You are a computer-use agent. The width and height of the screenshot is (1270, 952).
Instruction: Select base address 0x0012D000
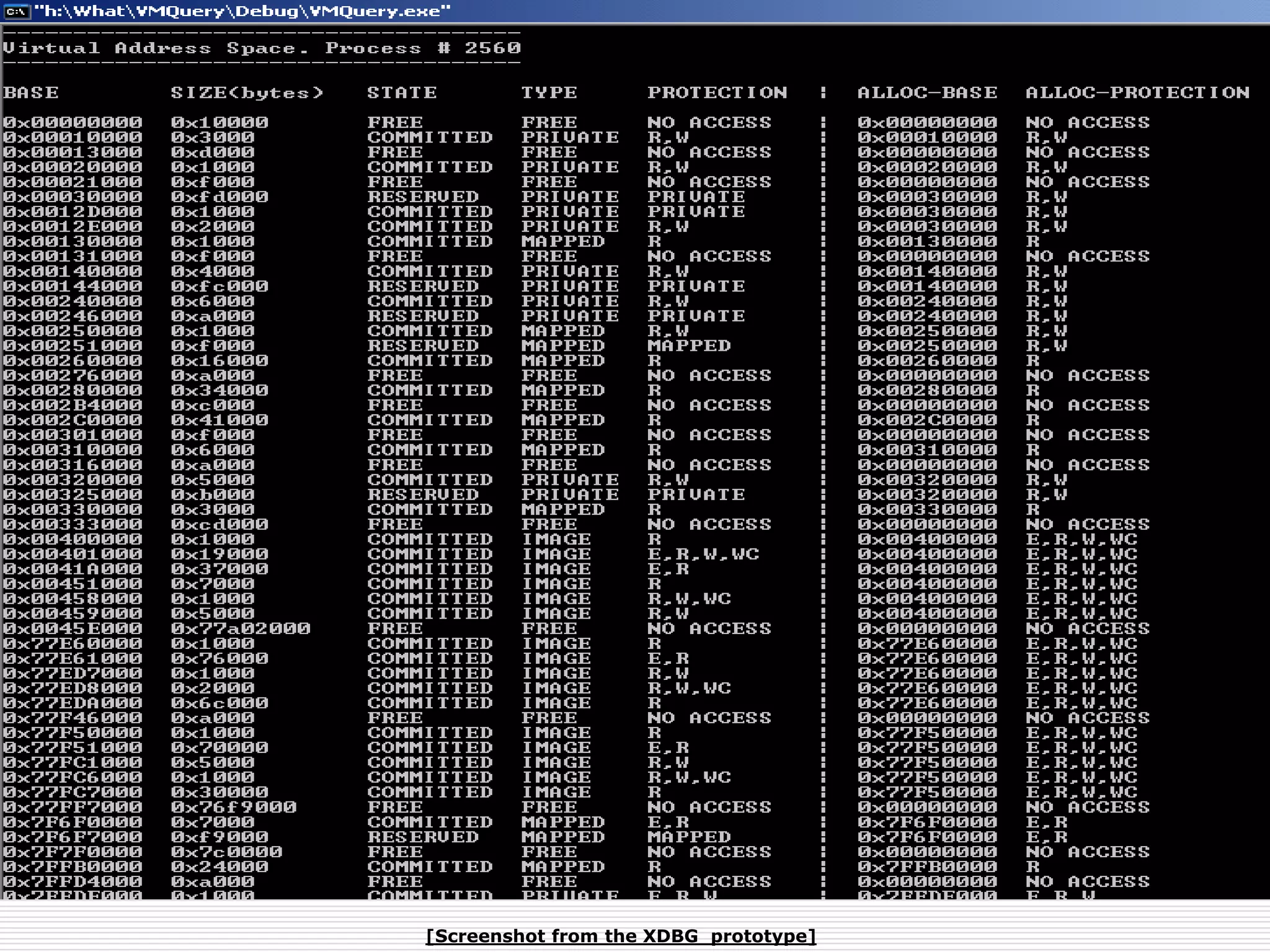(73, 212)
